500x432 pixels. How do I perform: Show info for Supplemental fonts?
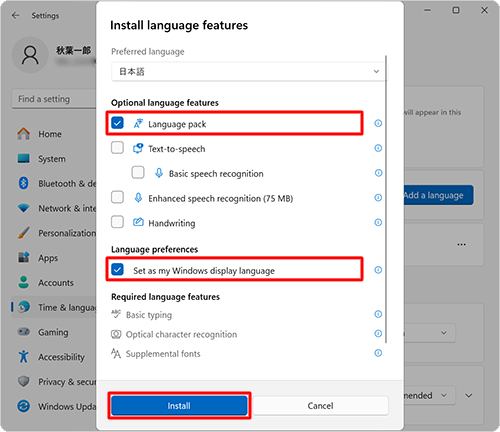pos(378,353)
